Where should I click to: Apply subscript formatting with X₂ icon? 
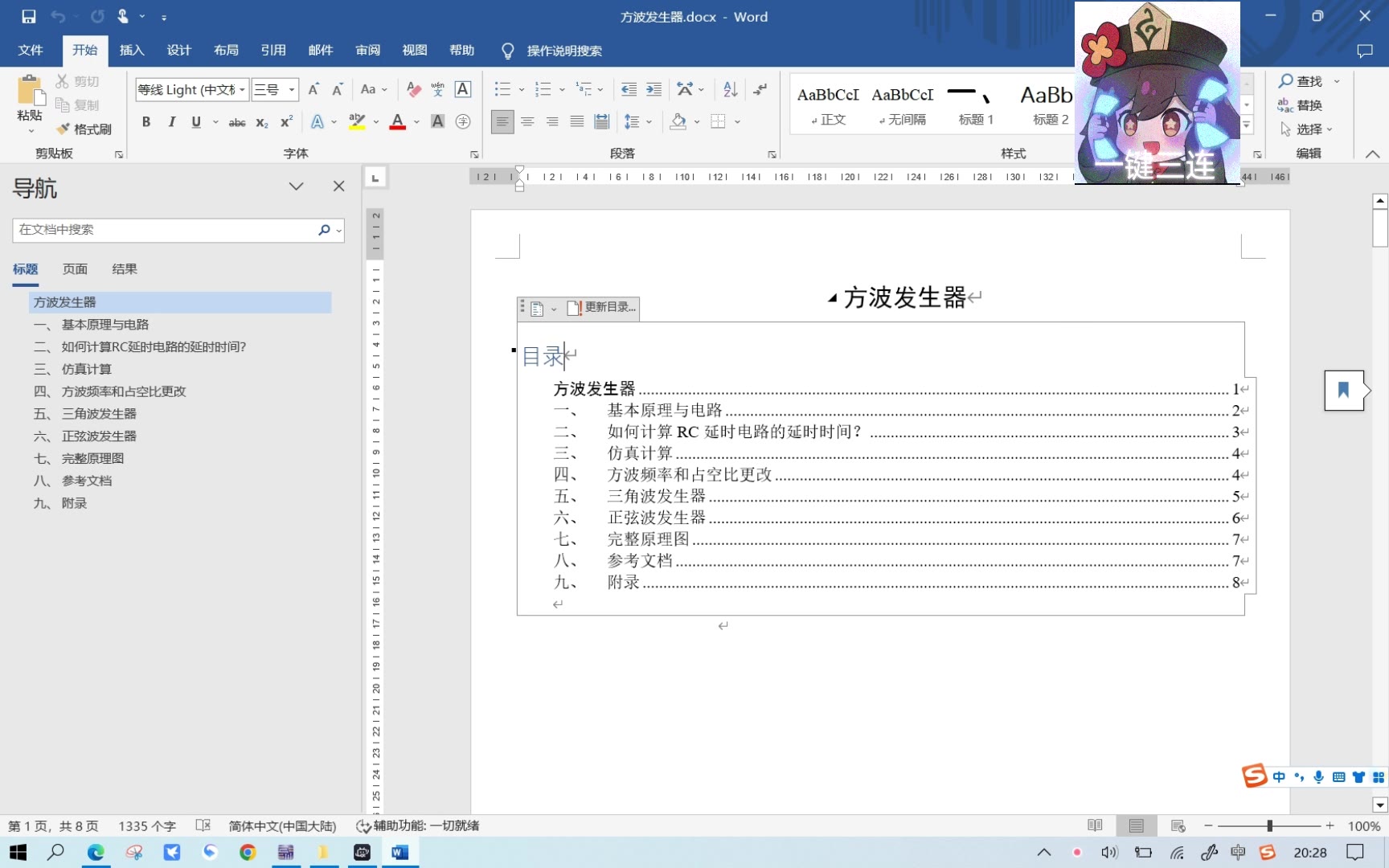260,122
